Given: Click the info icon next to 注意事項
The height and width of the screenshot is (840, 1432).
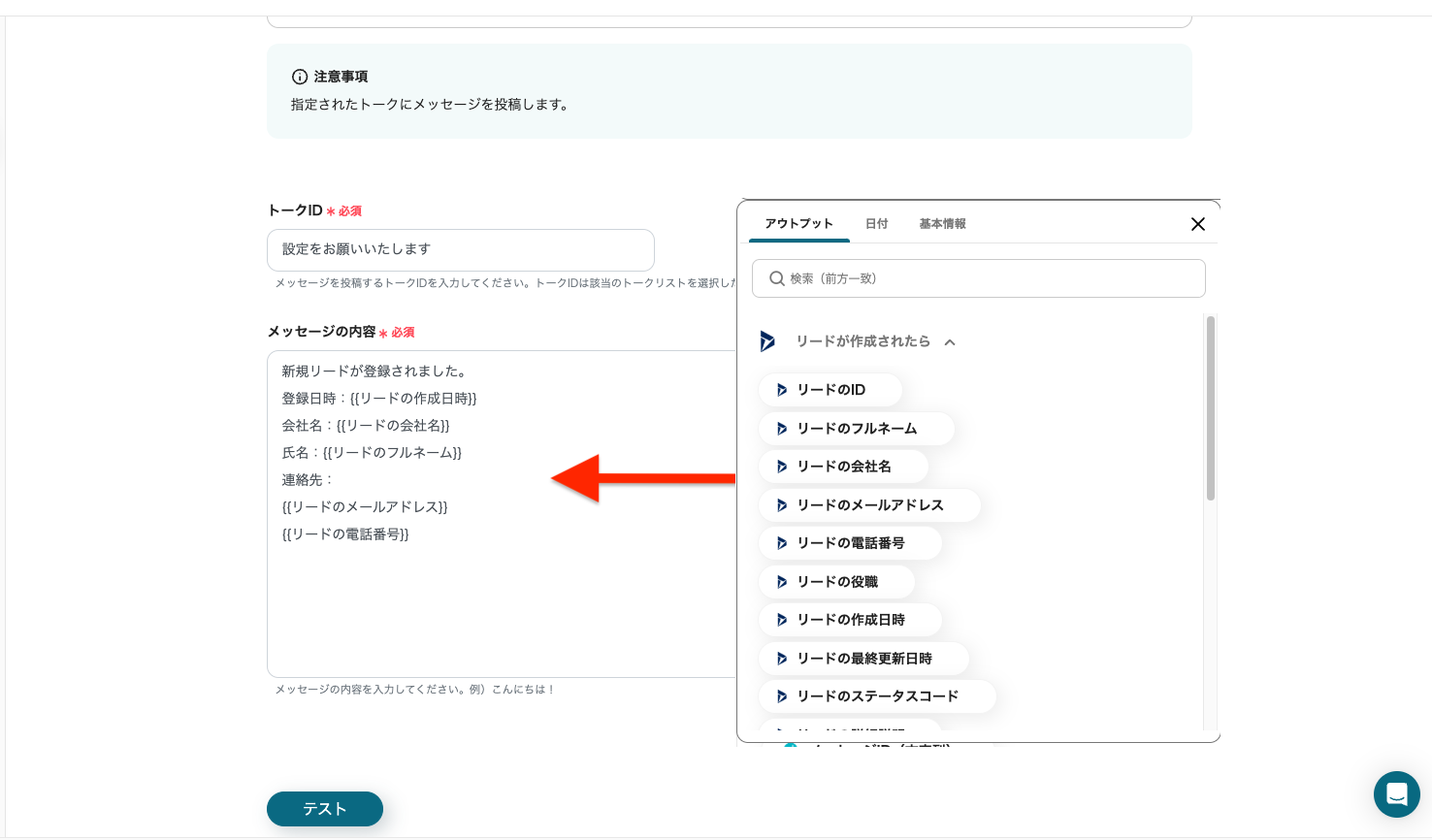Looking at the screenshot, I should click(300, 77).
